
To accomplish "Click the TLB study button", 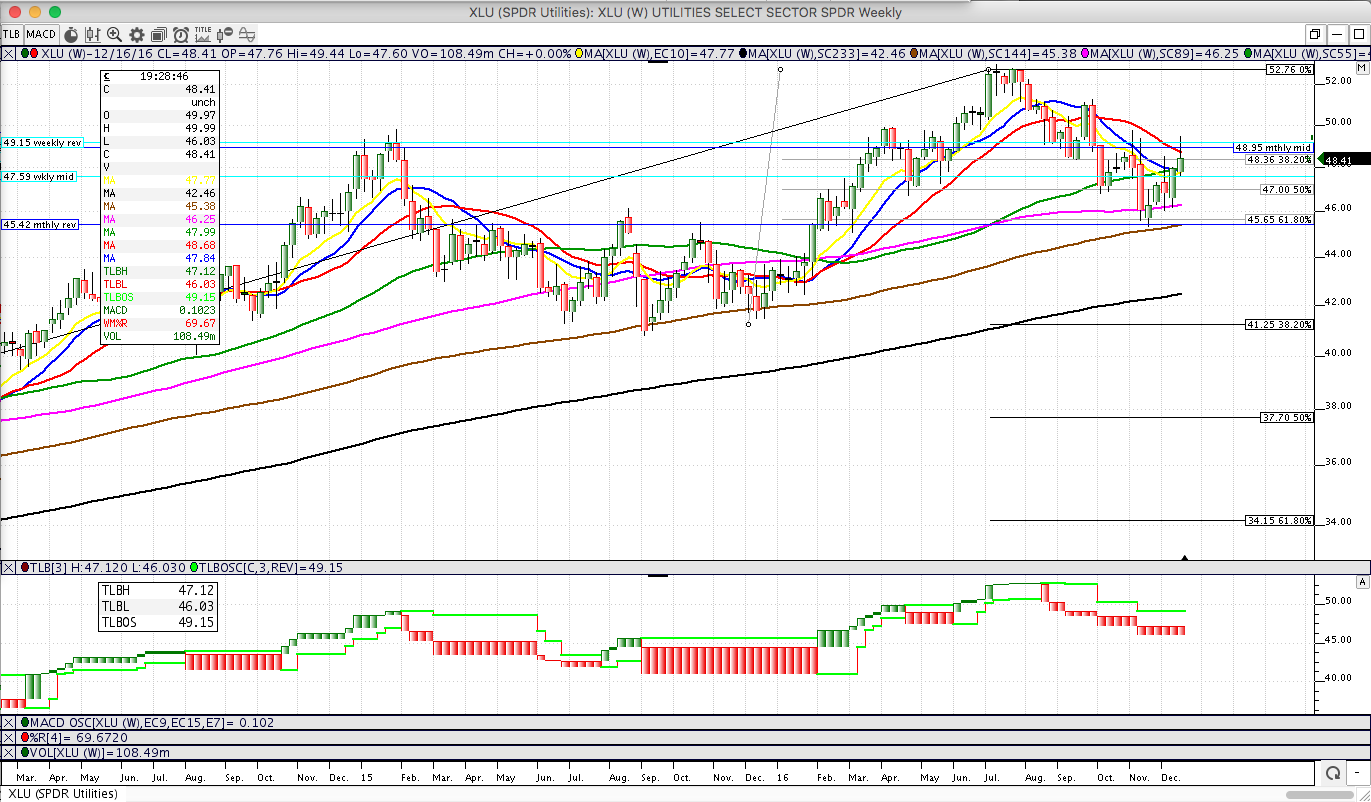I will pyautogui.click(x=12, y=34).
